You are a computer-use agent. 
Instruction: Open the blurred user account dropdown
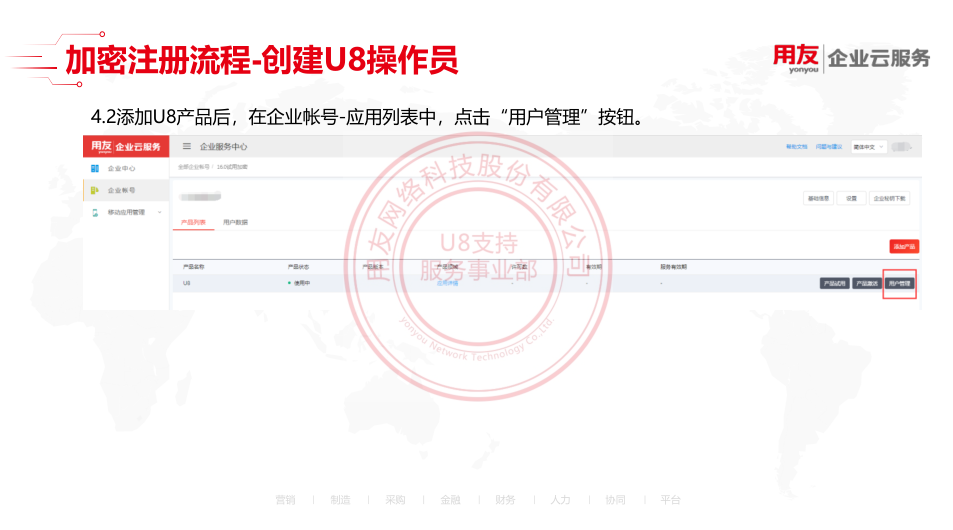[x=902, y=147]
